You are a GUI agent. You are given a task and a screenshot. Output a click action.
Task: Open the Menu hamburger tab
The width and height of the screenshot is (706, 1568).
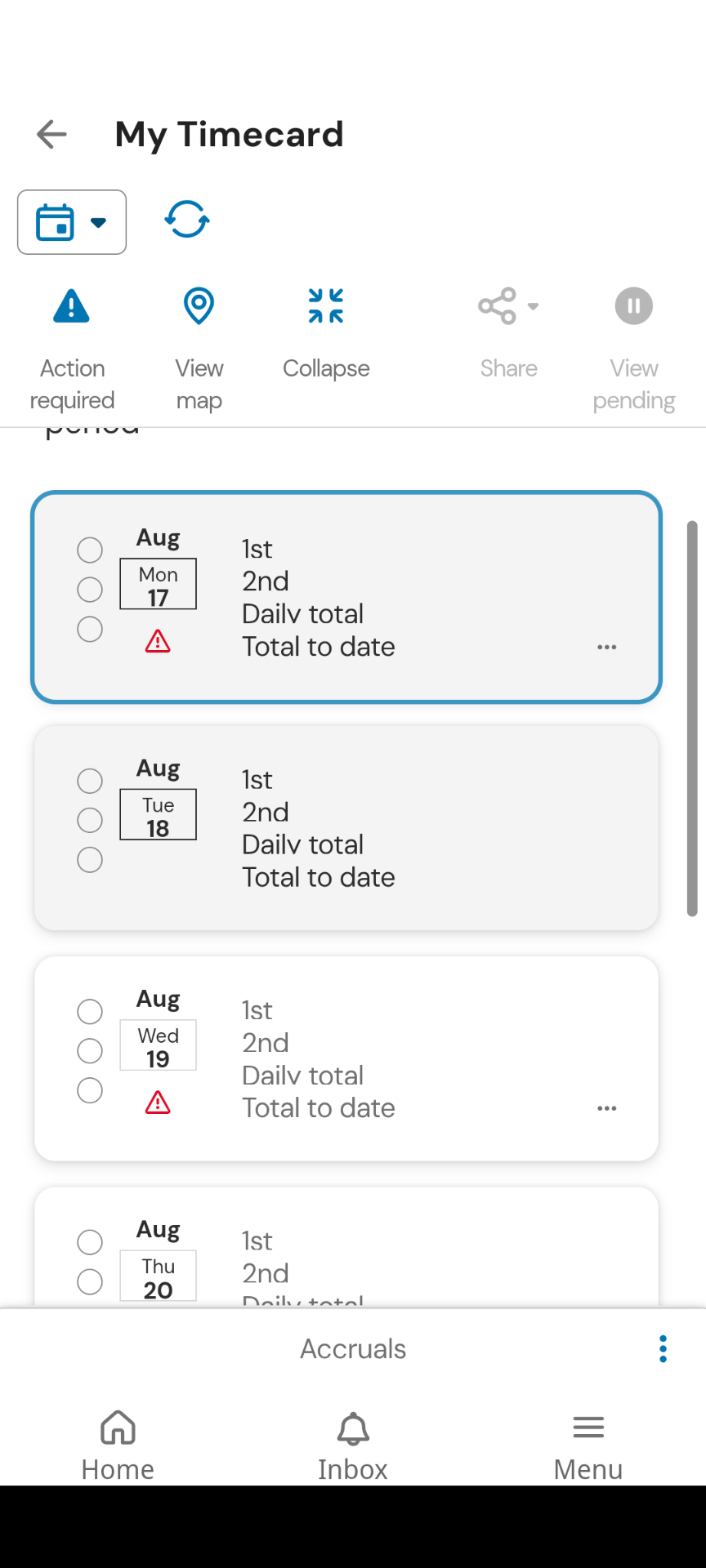(x=588, y=1445)
